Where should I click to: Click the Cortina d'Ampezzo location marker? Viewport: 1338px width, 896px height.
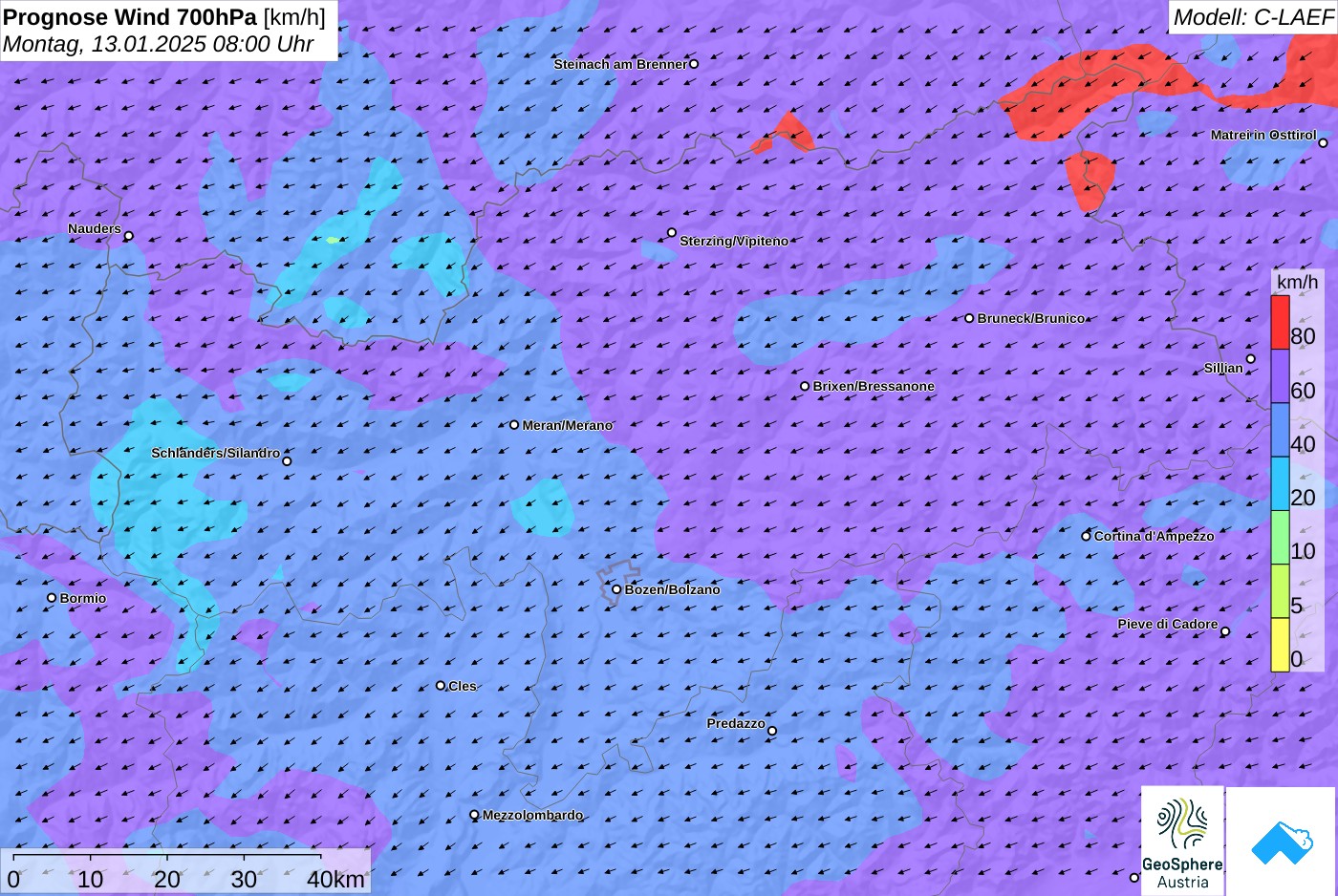[1086, 536]
